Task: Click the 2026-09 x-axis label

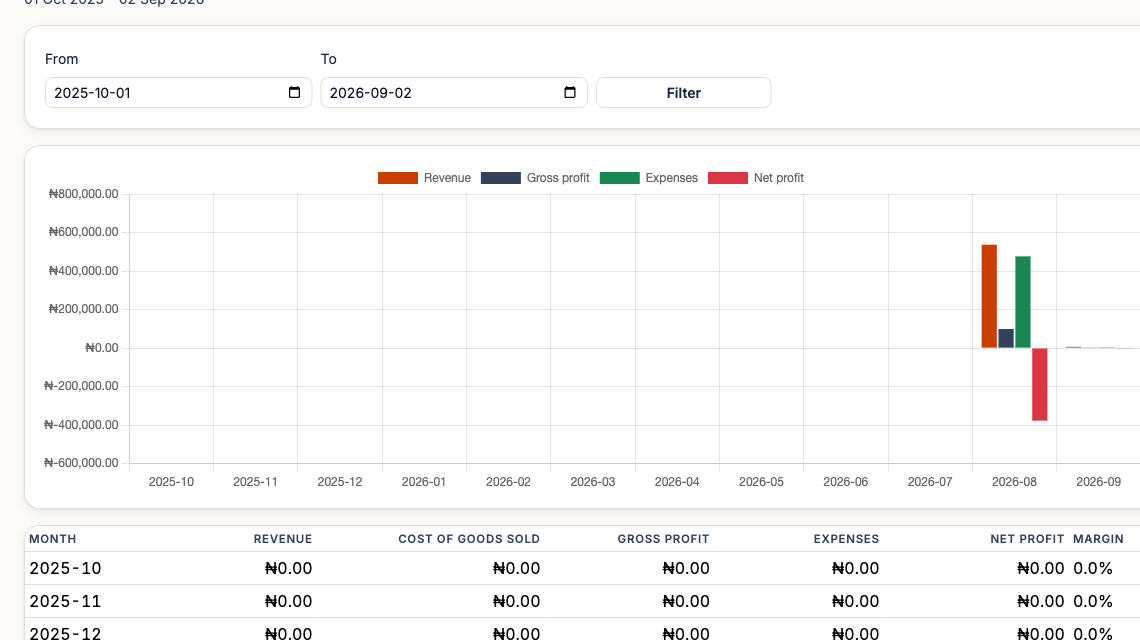Action: click(1099, 481)
